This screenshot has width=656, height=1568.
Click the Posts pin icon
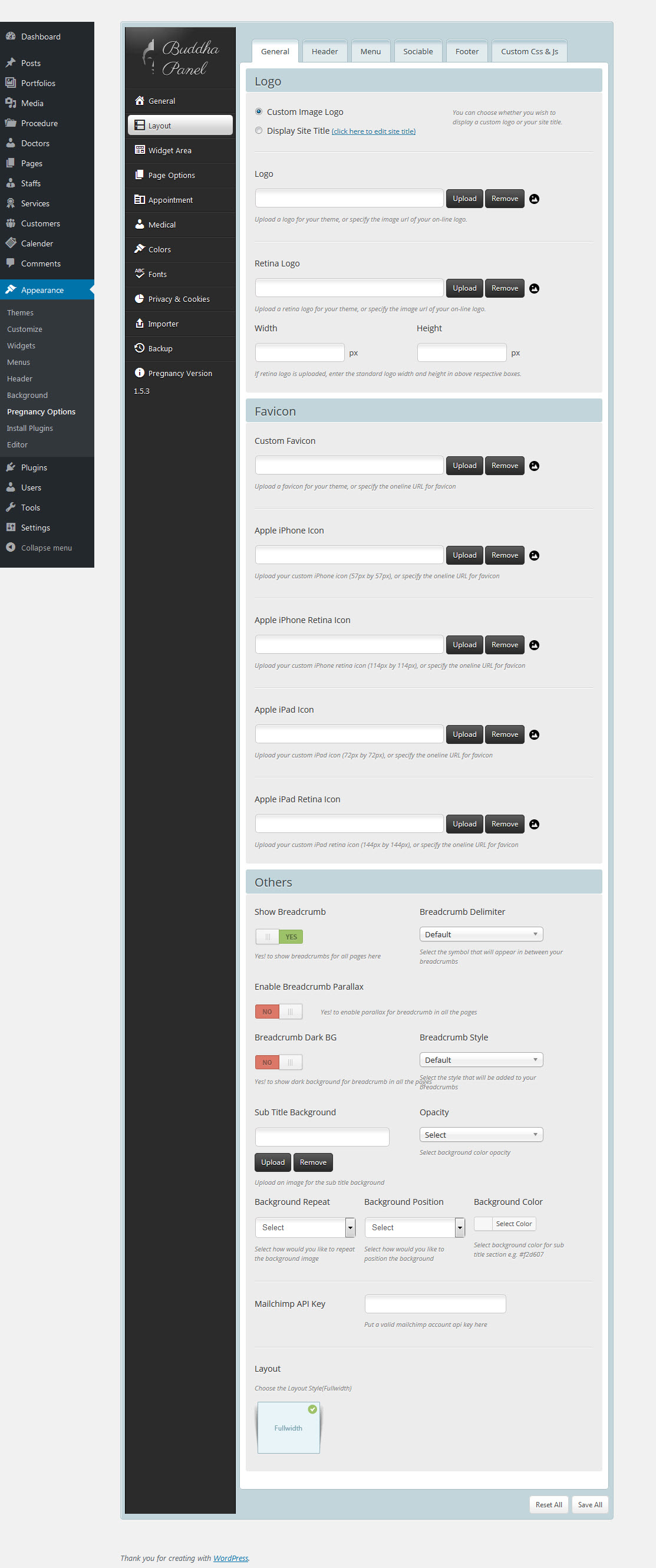tap(11, 62)
